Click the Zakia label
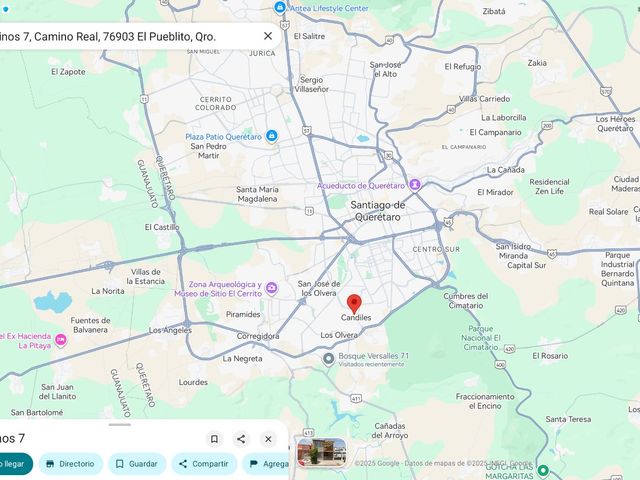Screen dimensions: 640x480 click(x=537, y=63)
